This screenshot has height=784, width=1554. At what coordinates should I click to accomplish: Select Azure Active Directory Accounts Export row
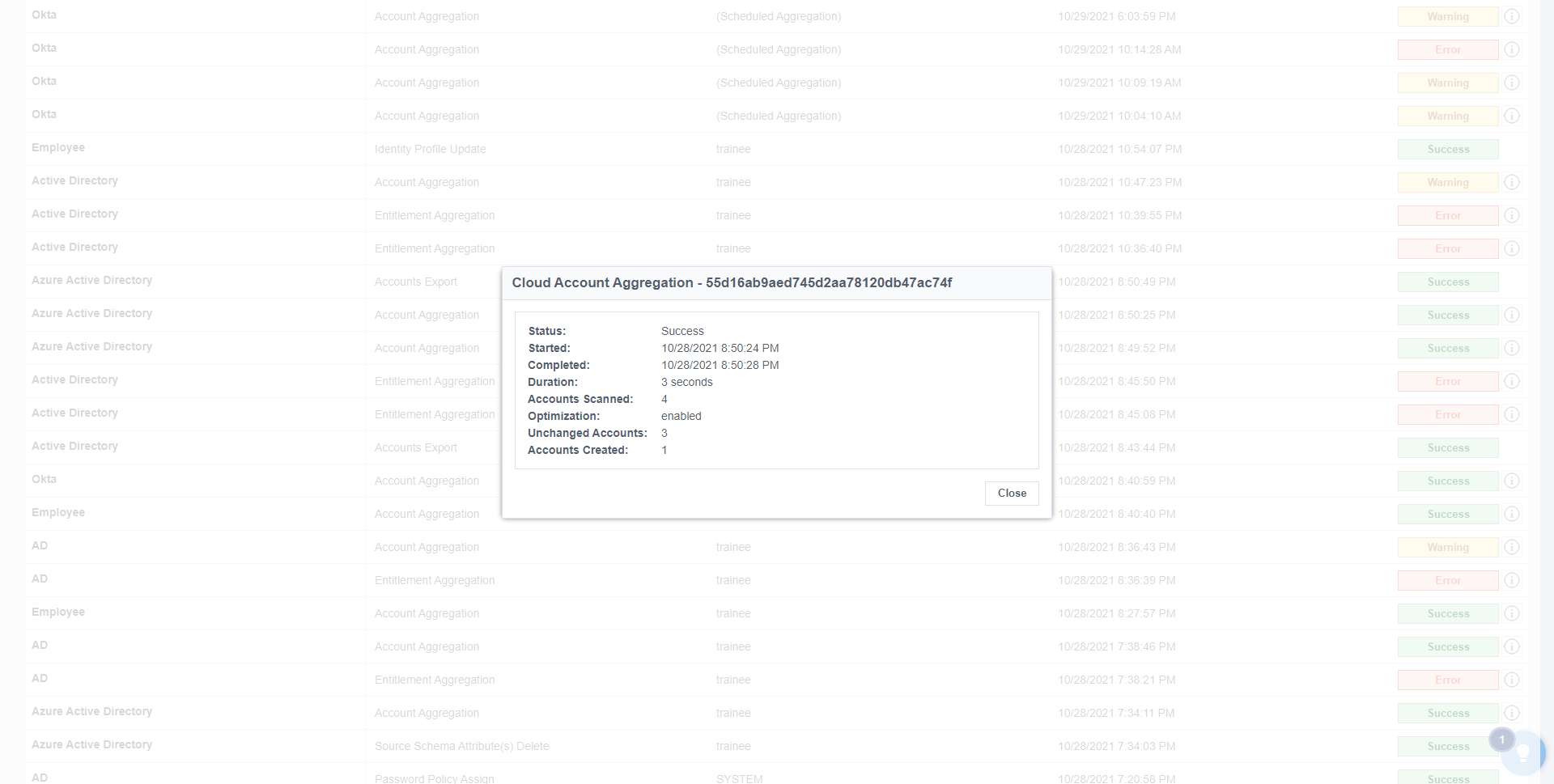[777, 282]
